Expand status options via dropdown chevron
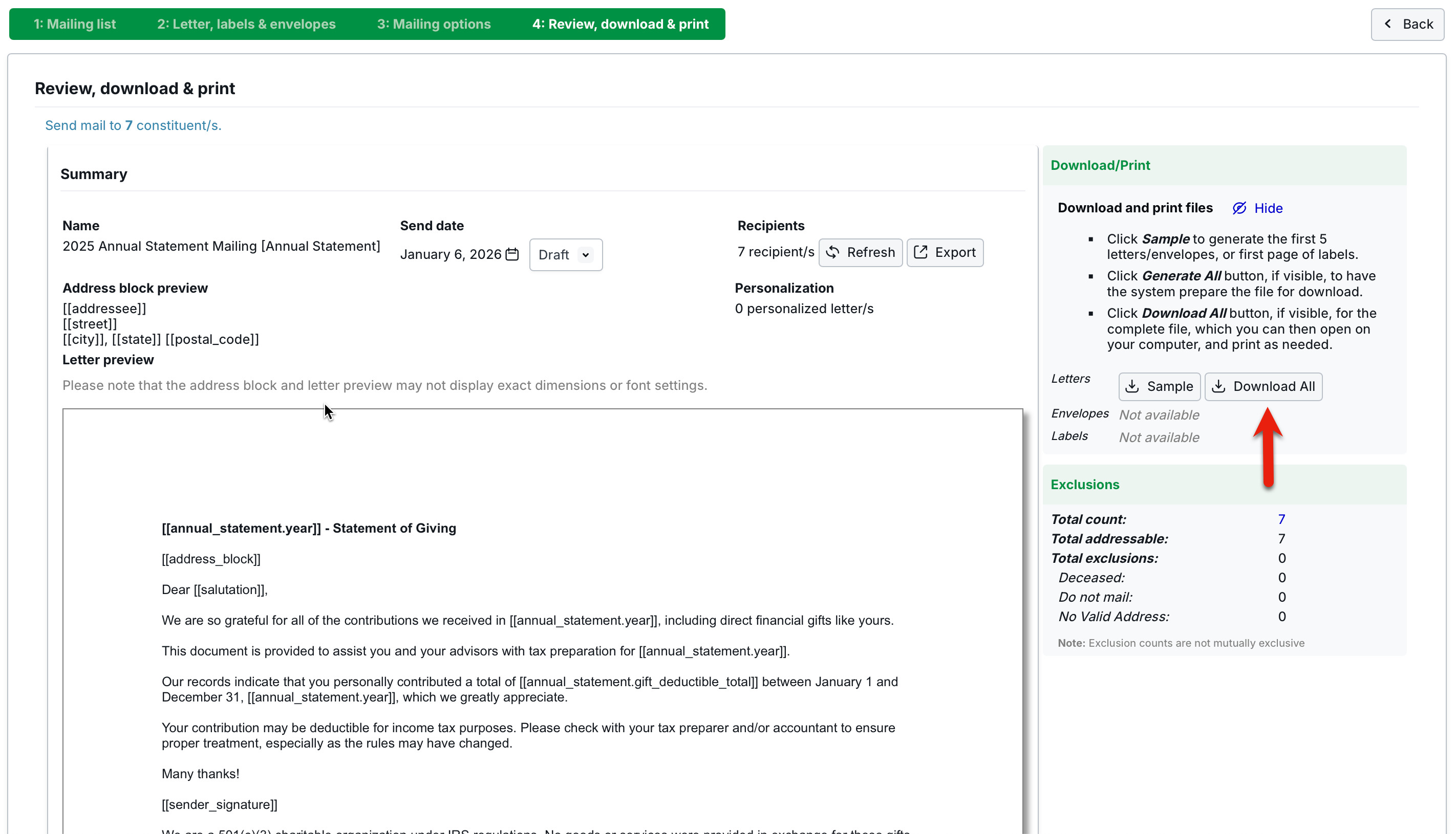 [585, 255]
